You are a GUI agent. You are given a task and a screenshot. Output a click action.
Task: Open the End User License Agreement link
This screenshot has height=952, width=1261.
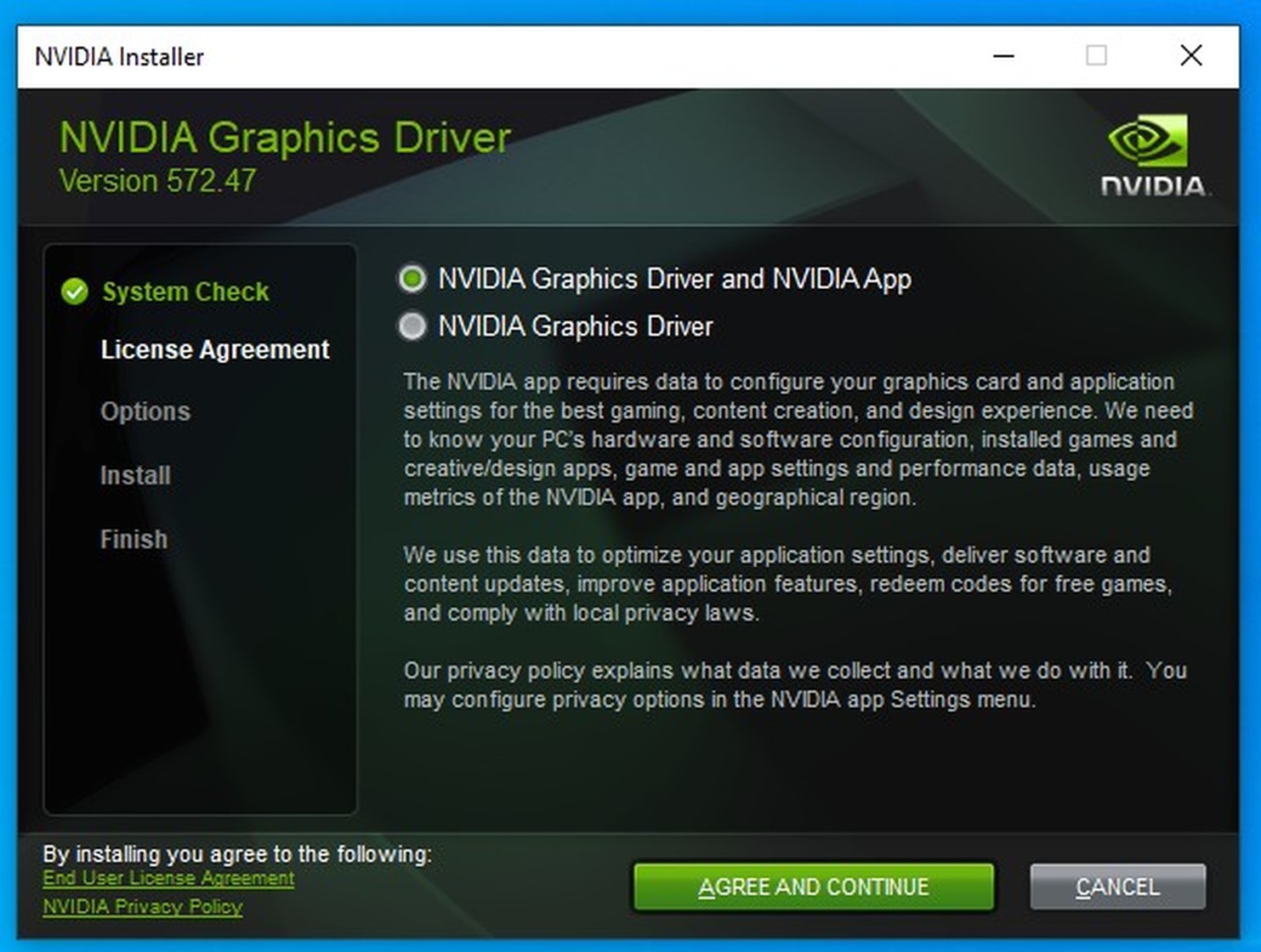(168, 878)
